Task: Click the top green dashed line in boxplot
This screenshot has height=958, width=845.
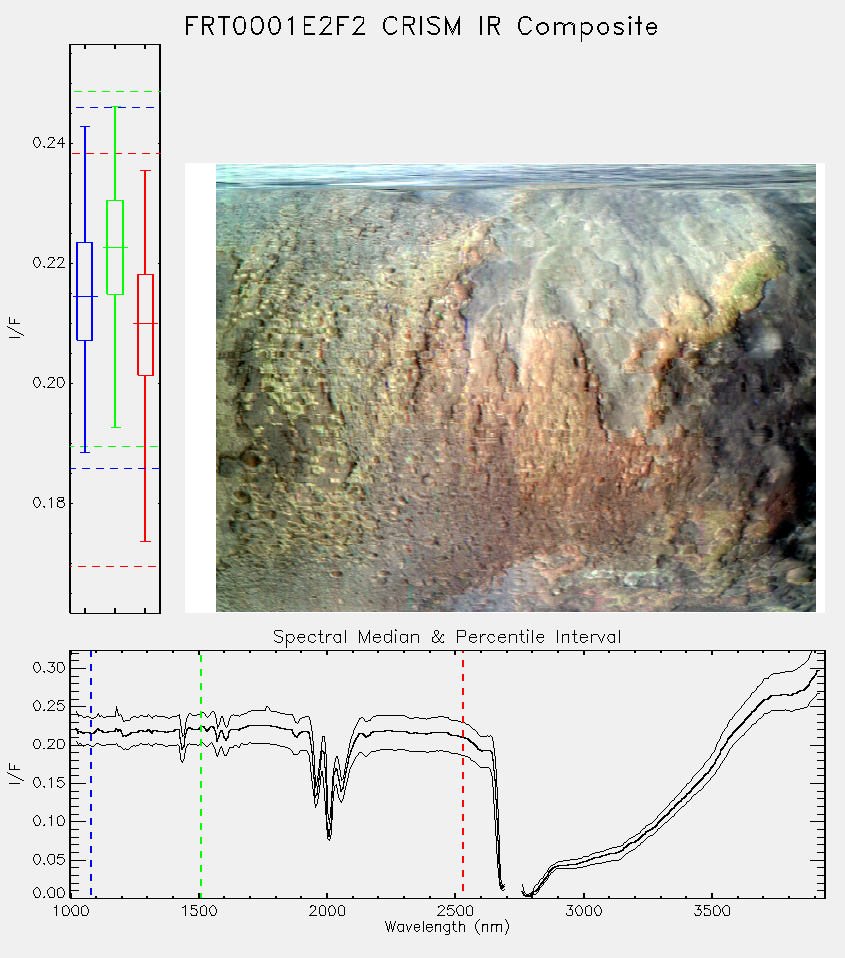Action: click(x=115, y=92)
